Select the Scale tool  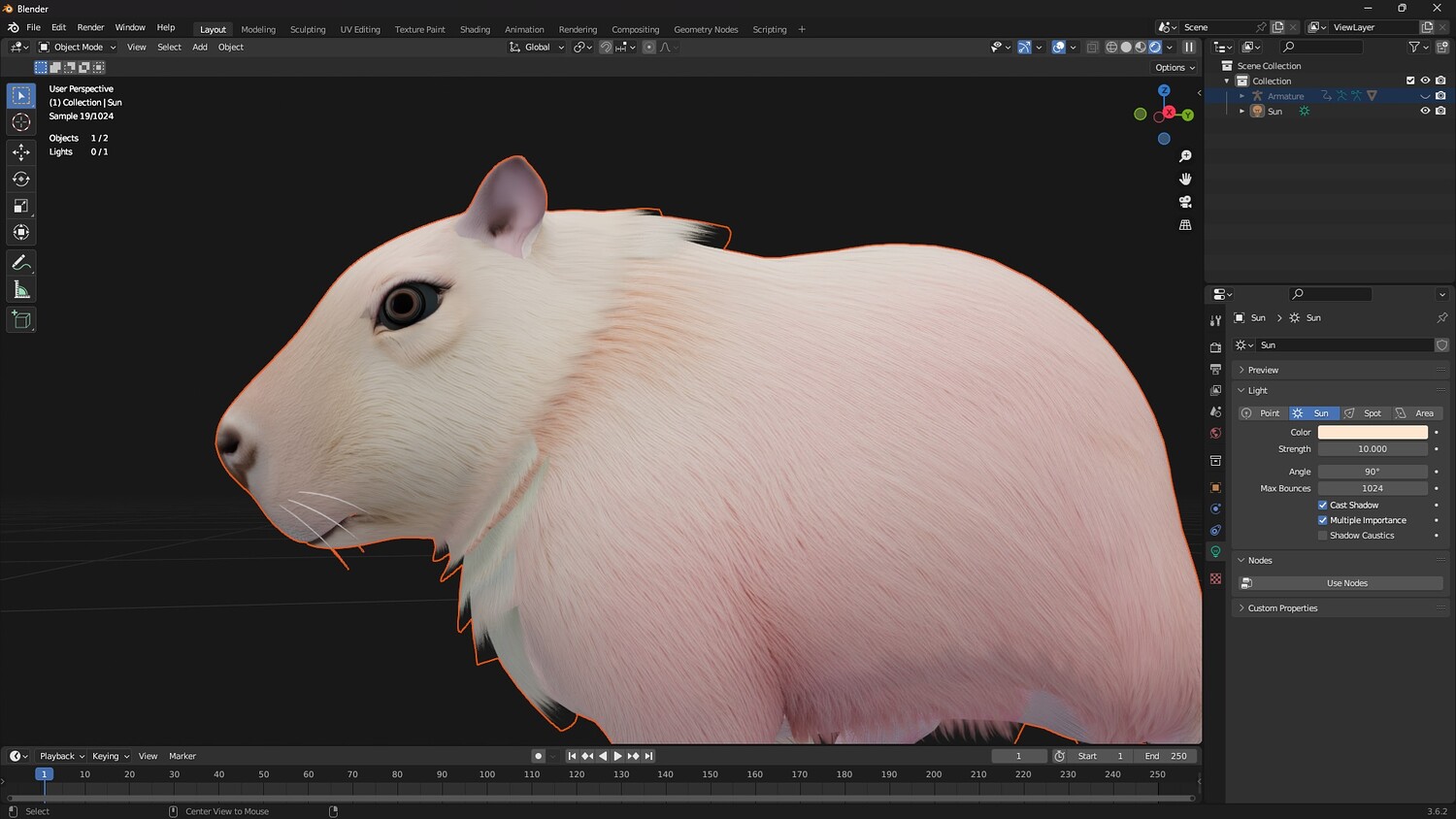point(21,206)
